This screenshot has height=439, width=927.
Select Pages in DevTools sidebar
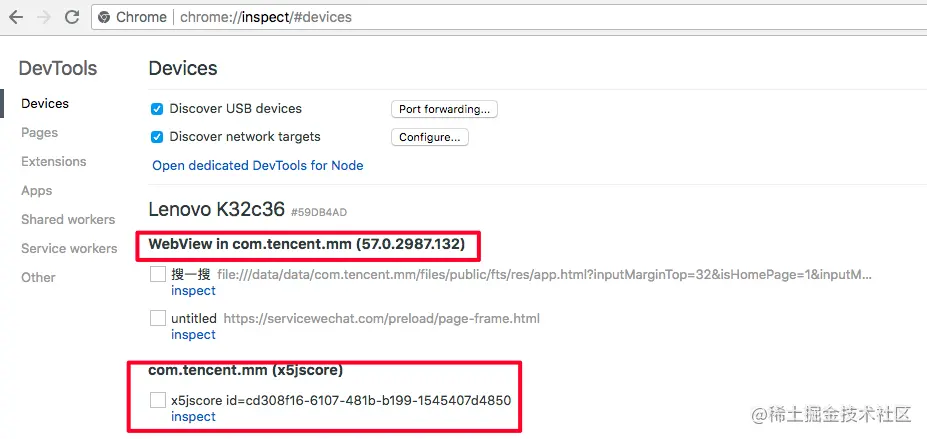40,133
